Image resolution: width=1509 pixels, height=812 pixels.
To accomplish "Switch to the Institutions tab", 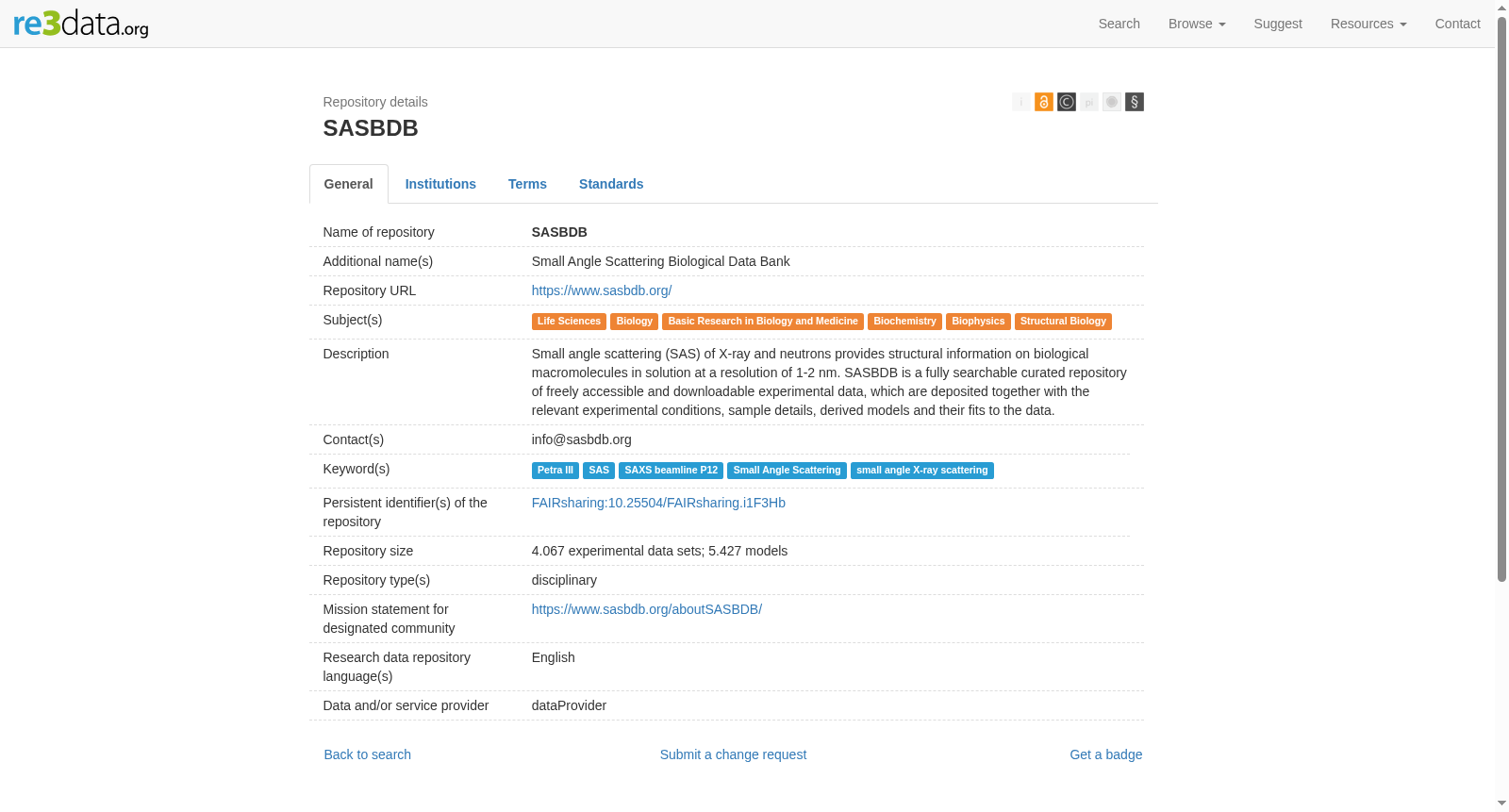I will point(440,184).
